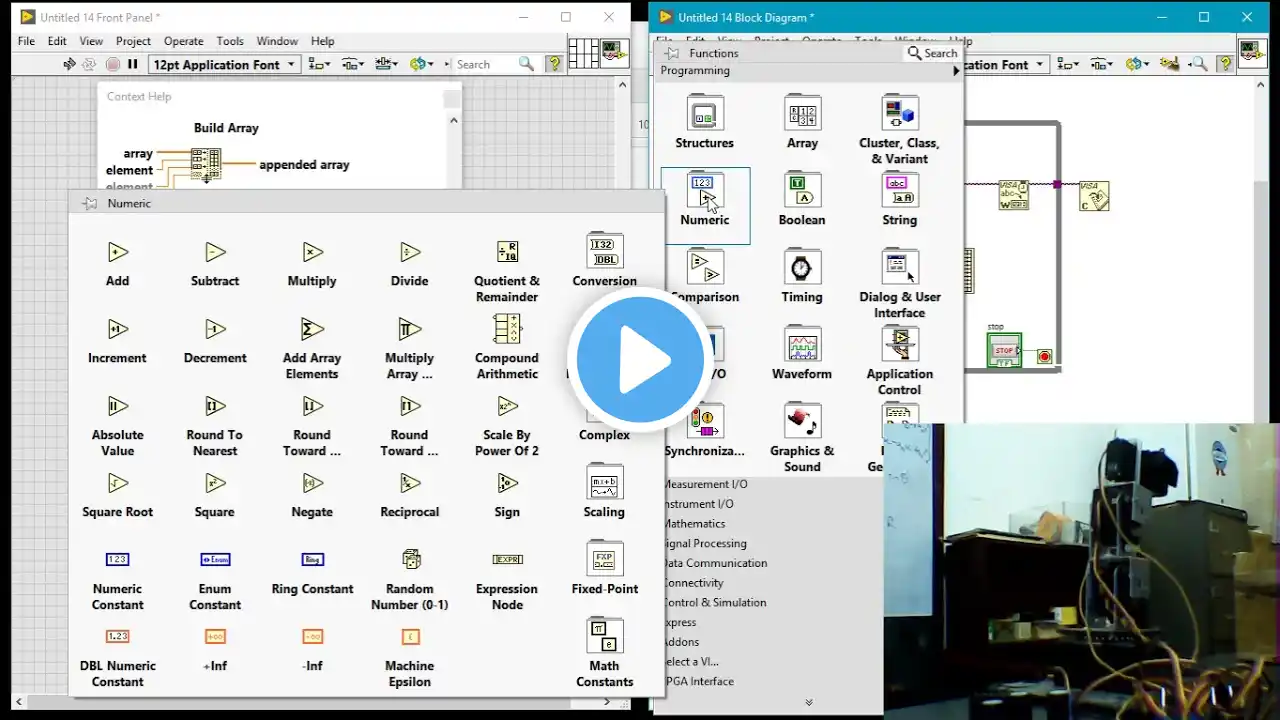This screenshot has width=1280, height=720.
Task: Choose the Multiply function icon
Action: (312, 253)
